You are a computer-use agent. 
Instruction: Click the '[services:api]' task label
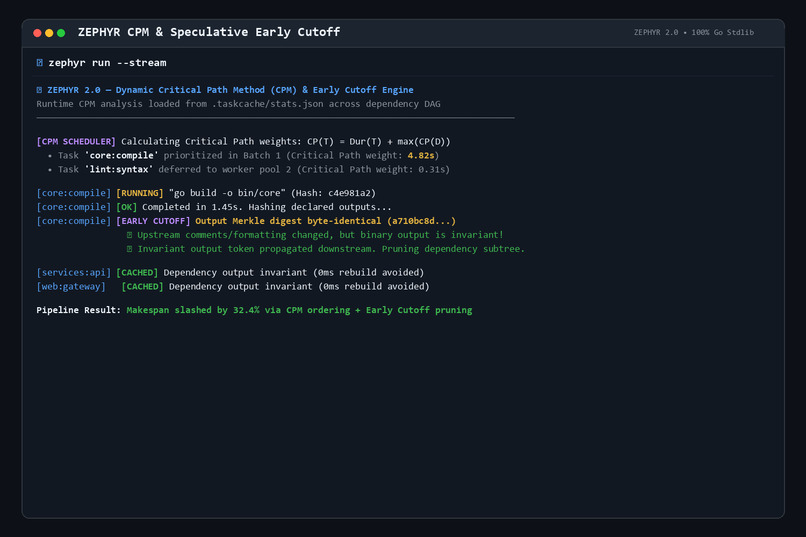(x=74, y=272)
